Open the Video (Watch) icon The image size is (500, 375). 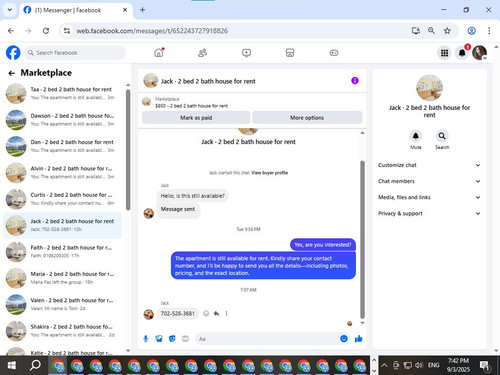click(246, 53)
